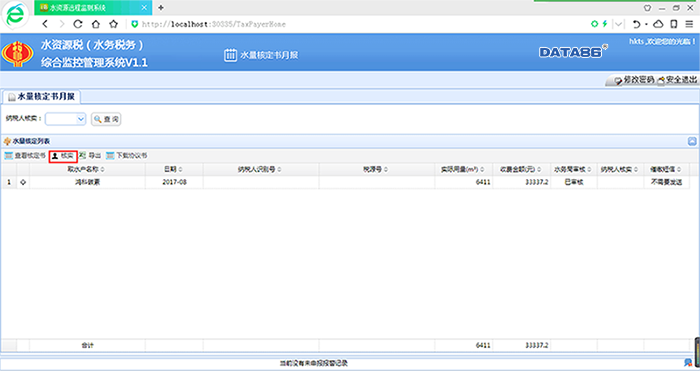Click 修改密码 to change the password
The height and width of the screenshot is (371, 700).
[x=634, y=80]
